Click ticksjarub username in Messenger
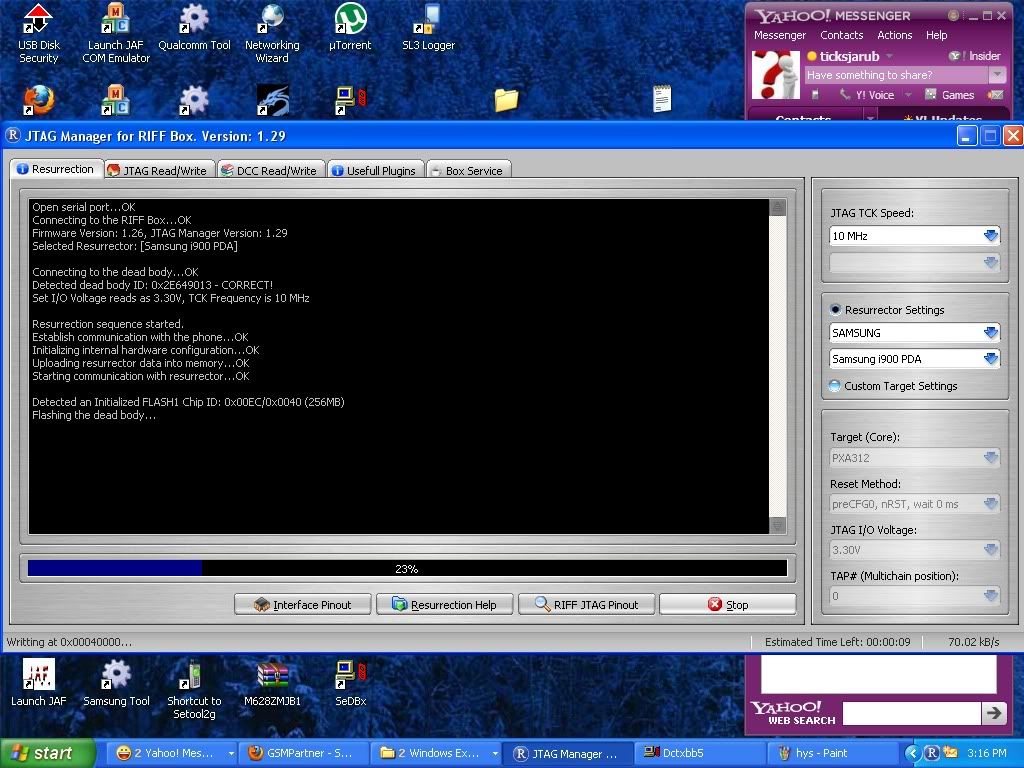The image size is (1024, 768). point(849,56)
